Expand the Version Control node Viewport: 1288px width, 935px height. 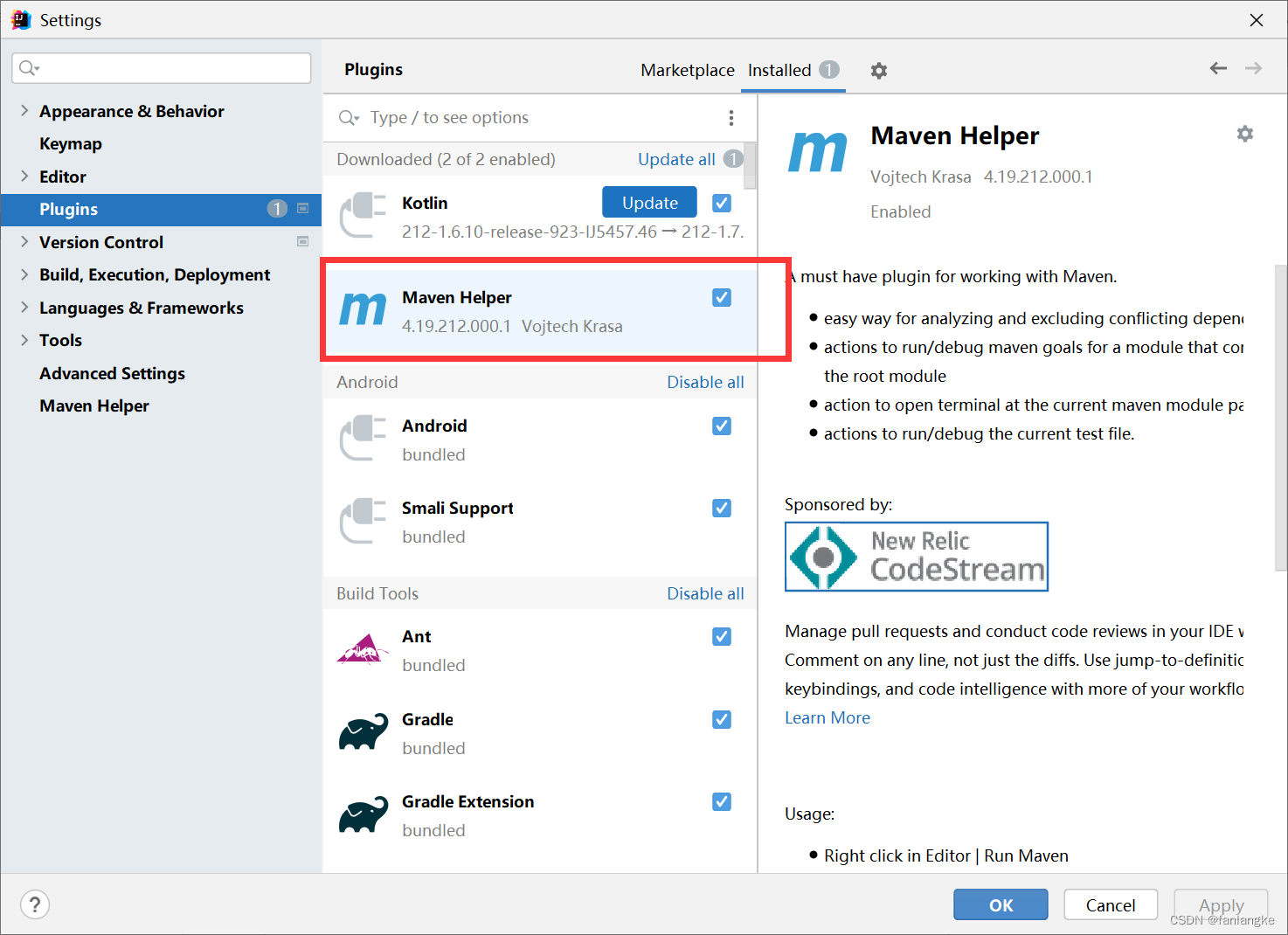click(x=24, y=241)
